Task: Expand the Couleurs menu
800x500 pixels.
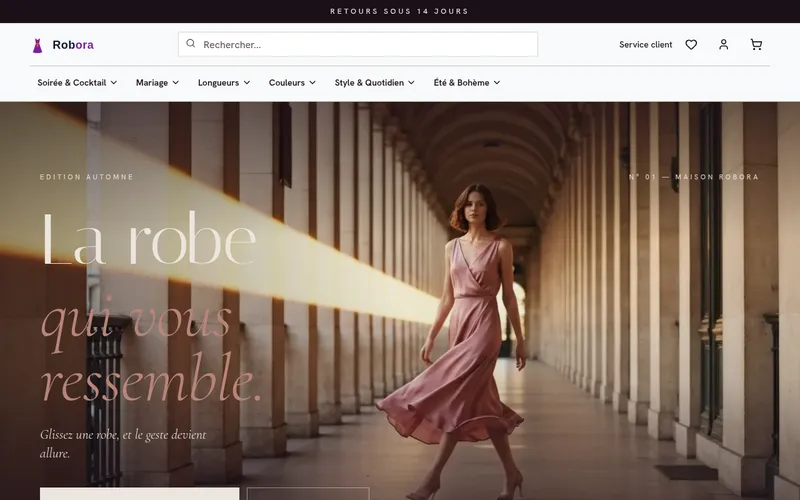Action: 292,83
